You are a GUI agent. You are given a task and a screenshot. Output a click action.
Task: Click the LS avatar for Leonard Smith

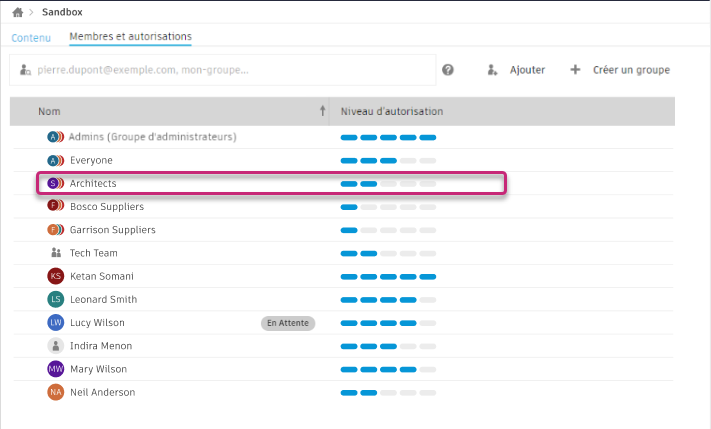[x=55, y=299]
